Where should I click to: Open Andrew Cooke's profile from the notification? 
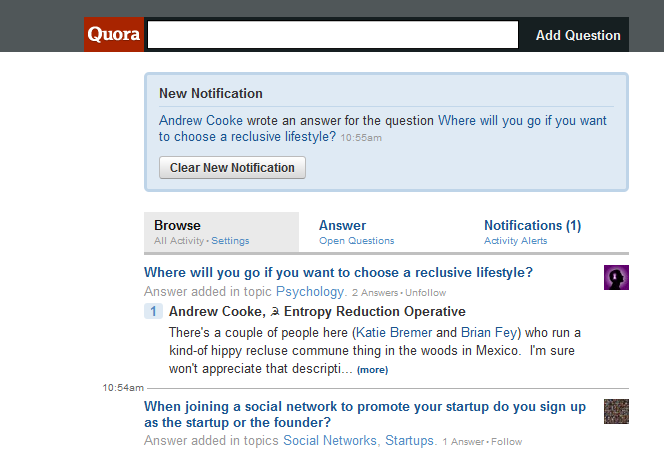[200, 121]
